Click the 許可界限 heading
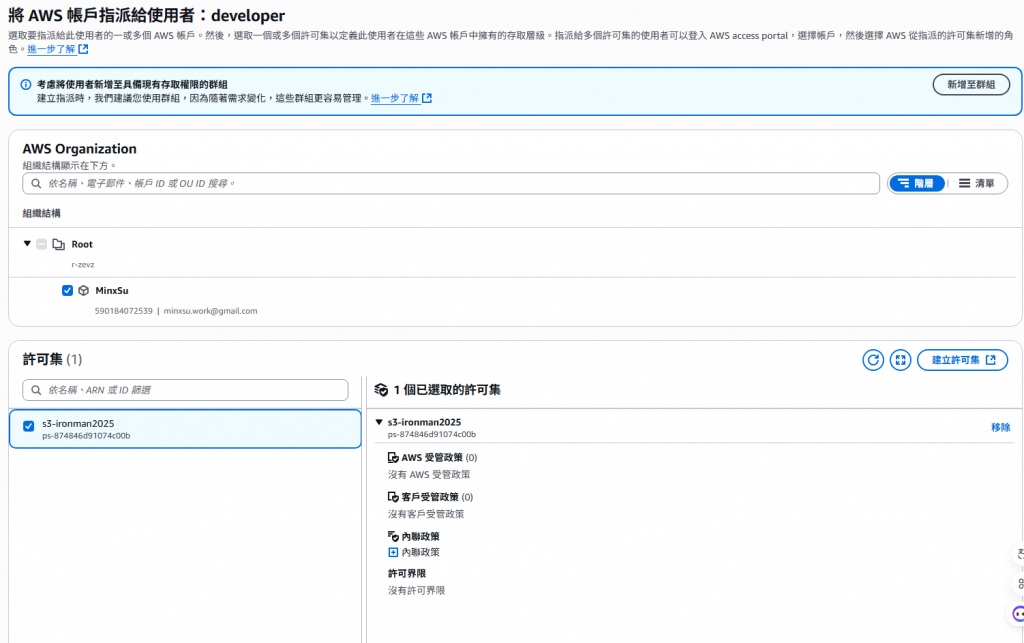 (x=407, y=573)
